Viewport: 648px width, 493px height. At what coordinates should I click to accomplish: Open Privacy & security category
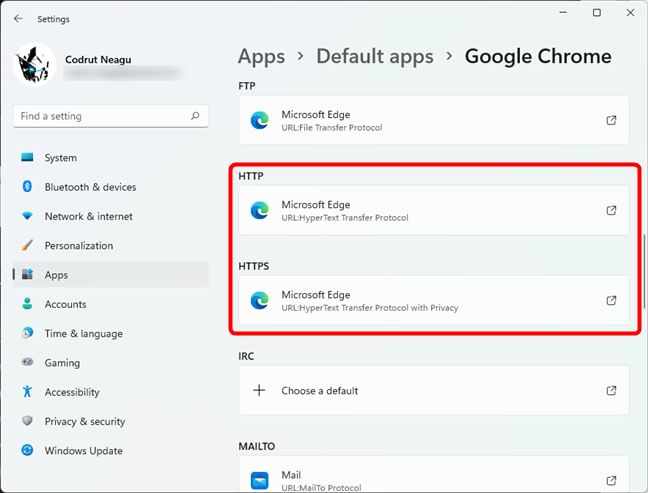point(110,421)
